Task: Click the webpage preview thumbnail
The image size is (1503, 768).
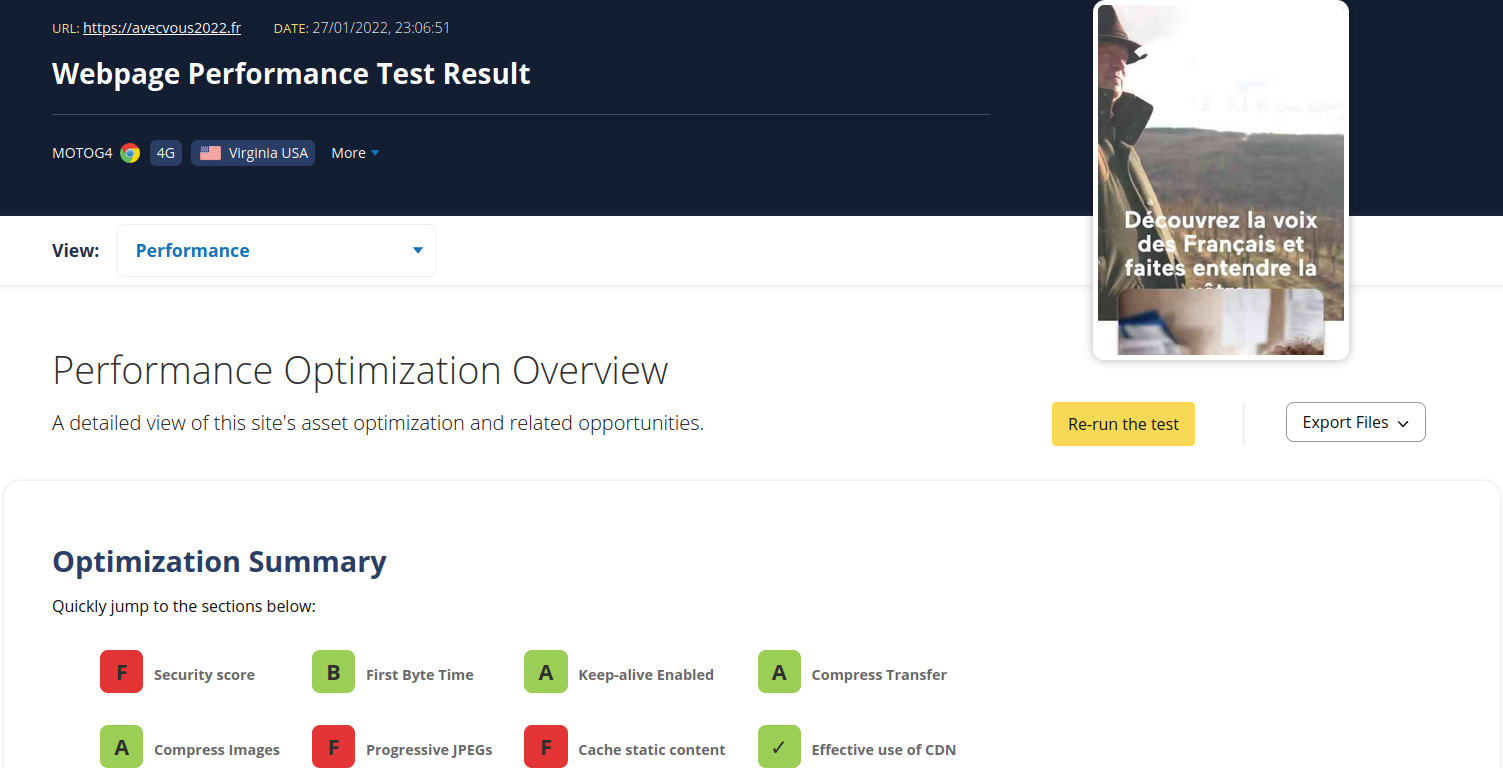Action: 1220,180
